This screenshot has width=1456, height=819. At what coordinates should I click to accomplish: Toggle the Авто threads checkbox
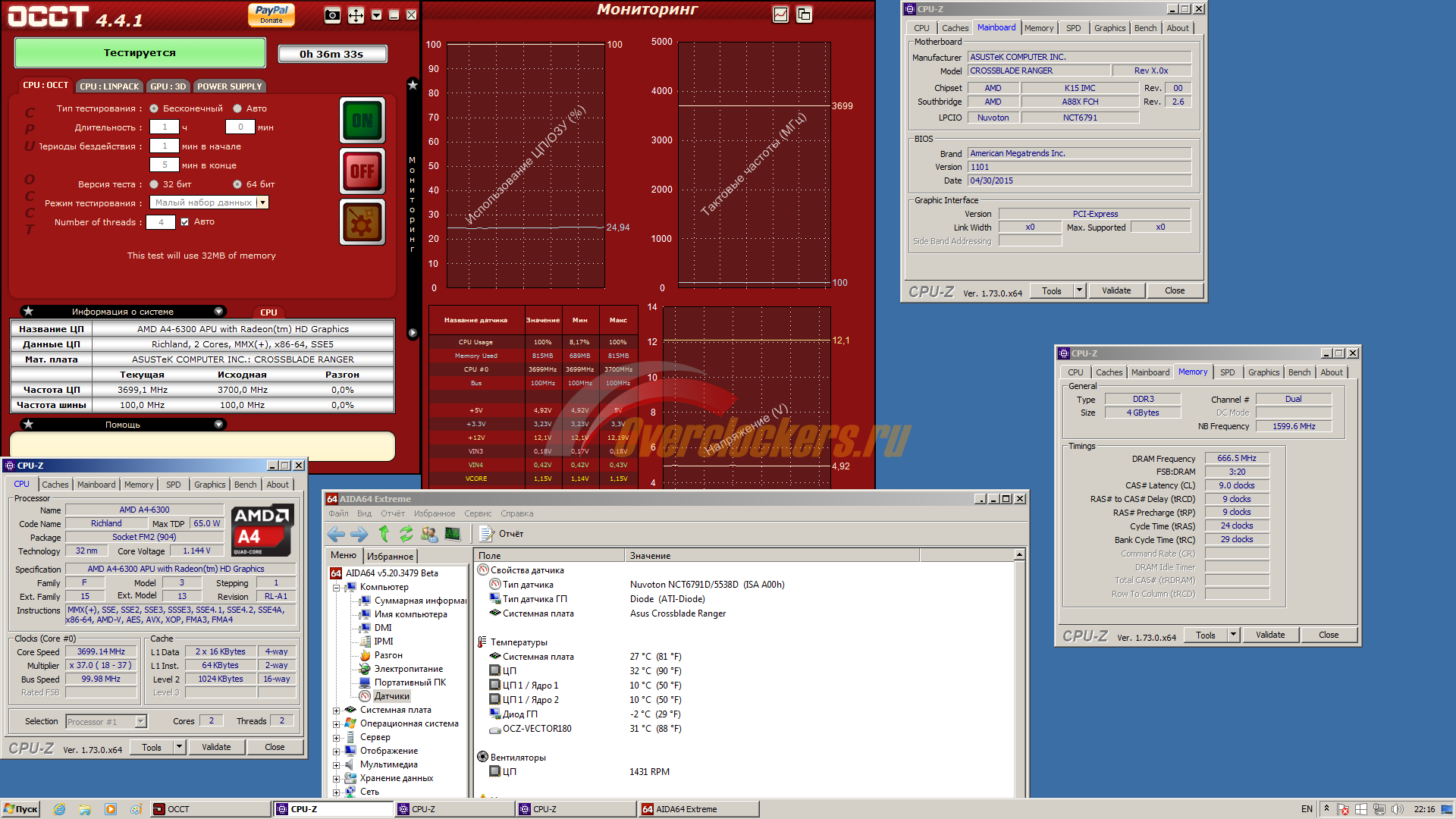[x=184, y=222]
